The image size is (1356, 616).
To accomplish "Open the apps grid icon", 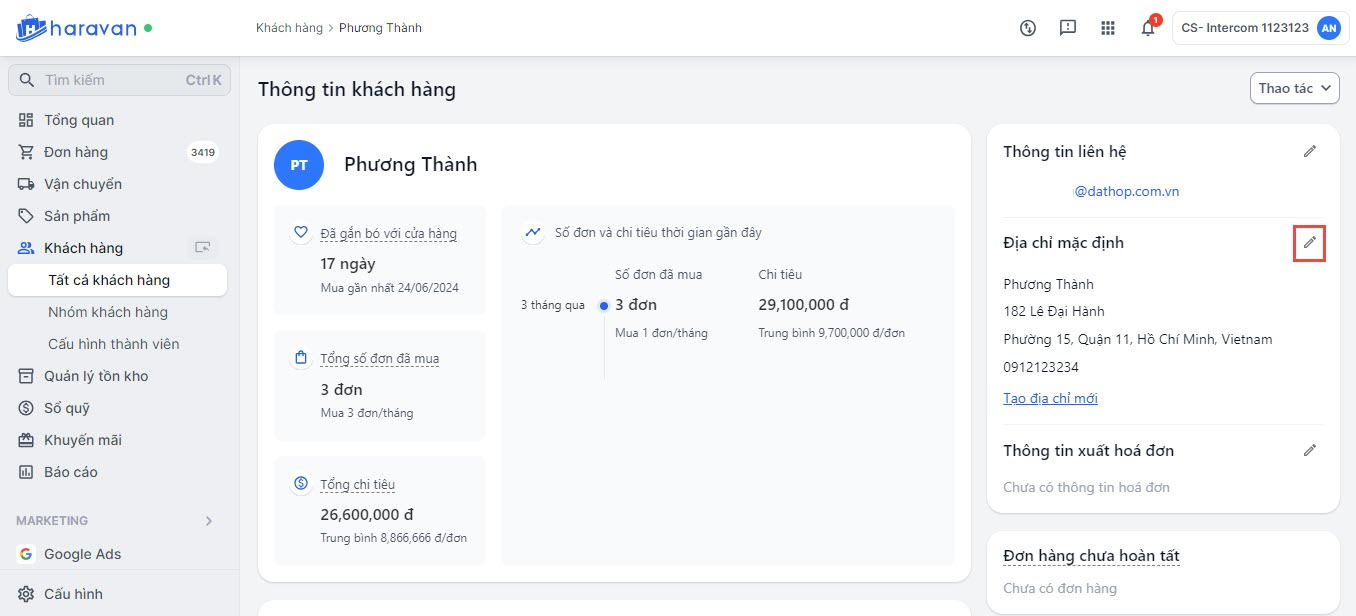I will [x=1108, y=28].
